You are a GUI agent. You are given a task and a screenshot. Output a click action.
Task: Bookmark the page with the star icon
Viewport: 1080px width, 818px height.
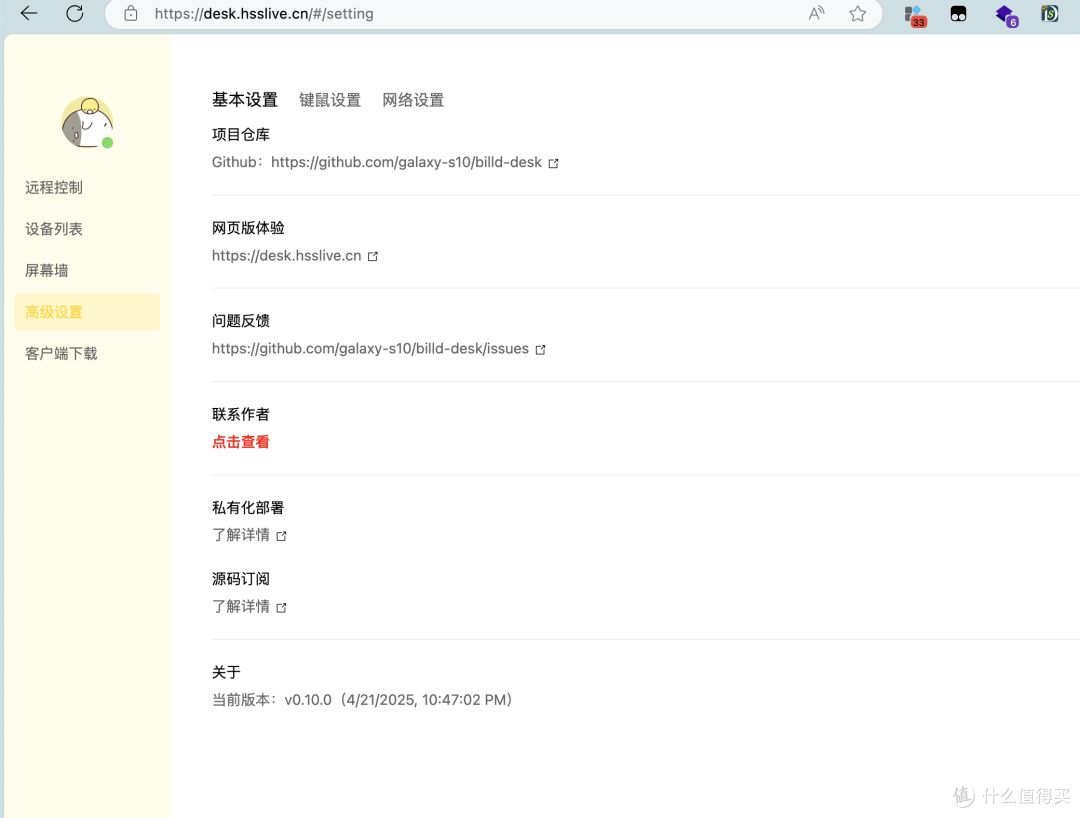coord(858,13)
